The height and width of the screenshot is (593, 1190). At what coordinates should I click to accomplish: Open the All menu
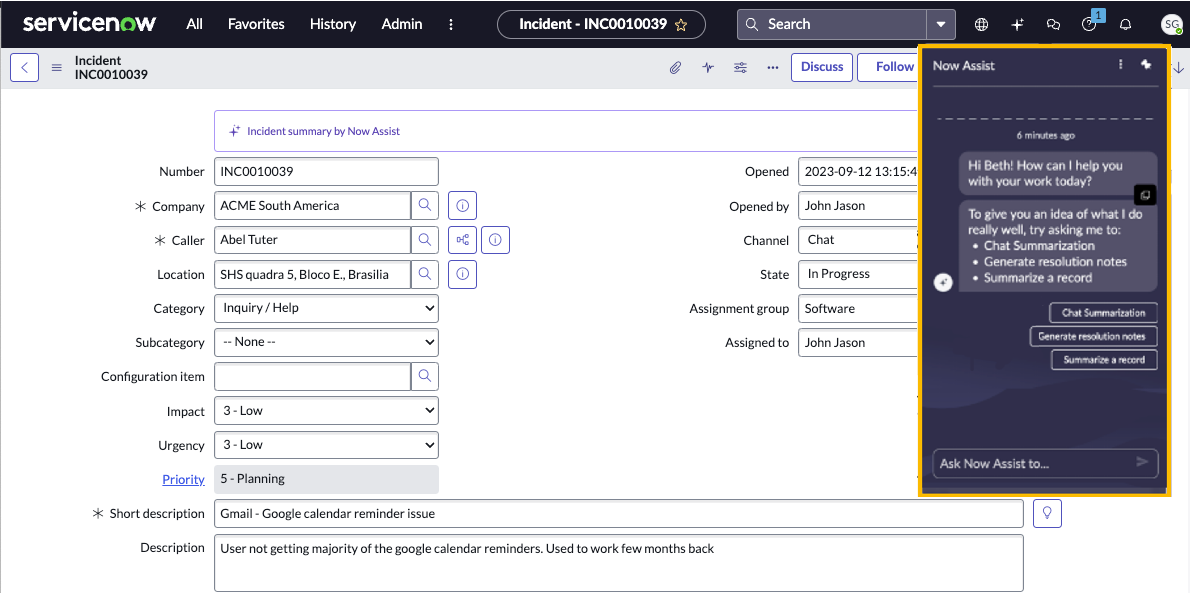(195, 24)
